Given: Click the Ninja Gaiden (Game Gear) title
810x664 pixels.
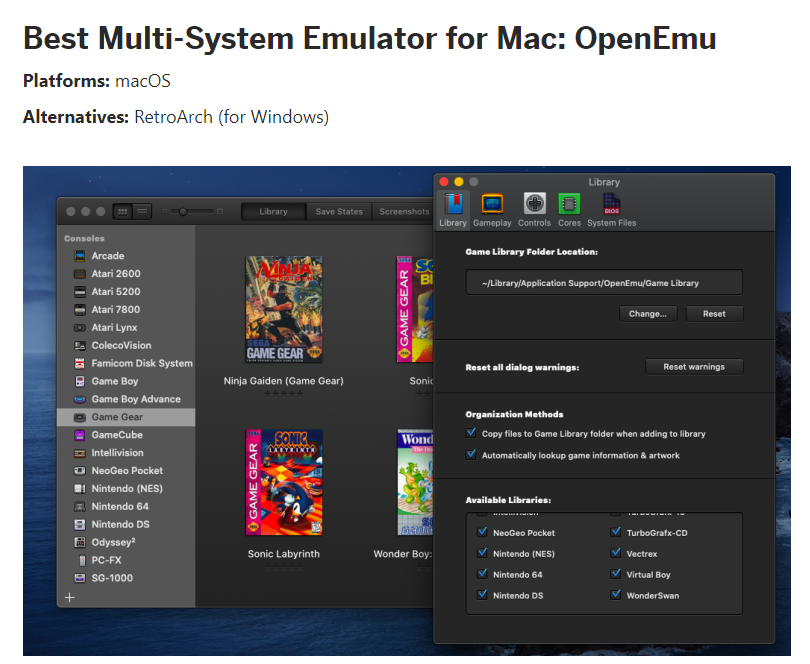Looking at the screenshot, I should coord(284,381).
